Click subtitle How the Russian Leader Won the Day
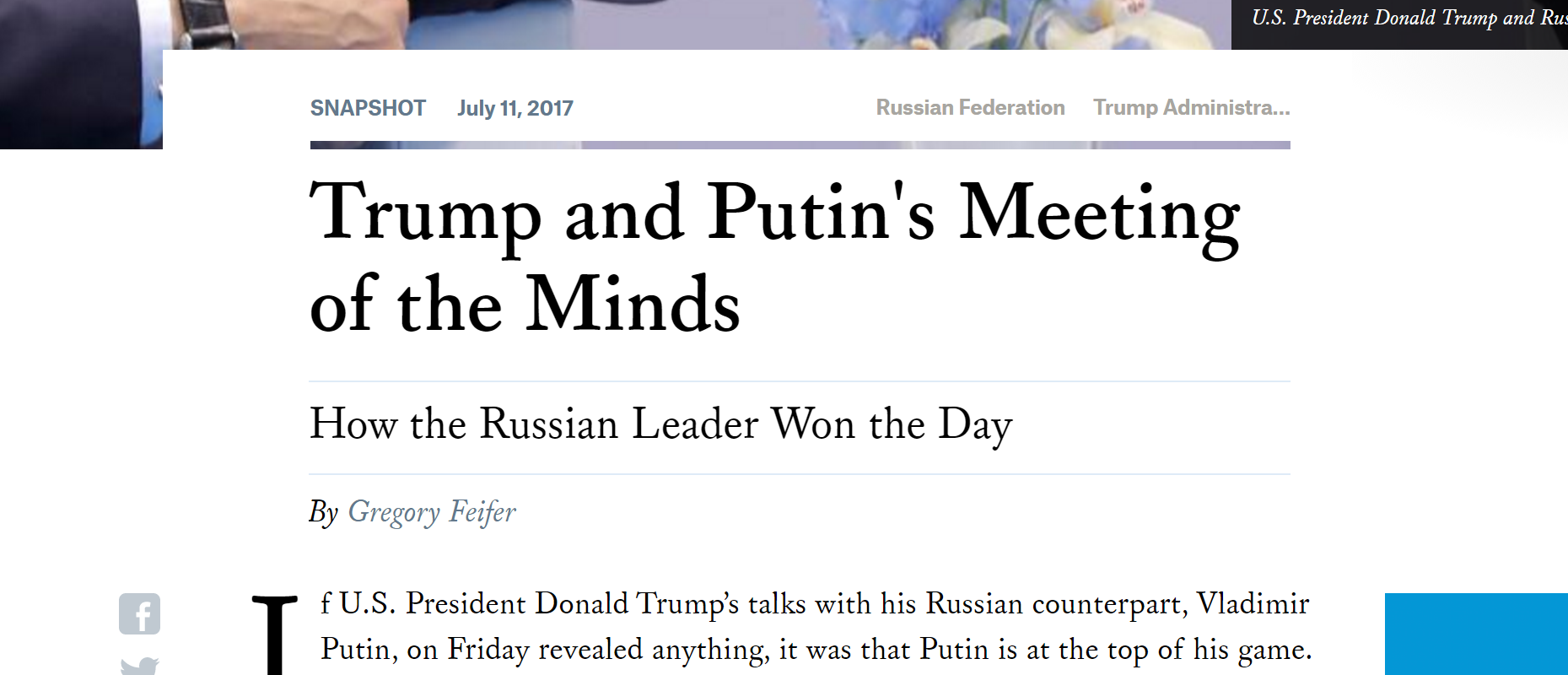 click(x=660, y=424)
